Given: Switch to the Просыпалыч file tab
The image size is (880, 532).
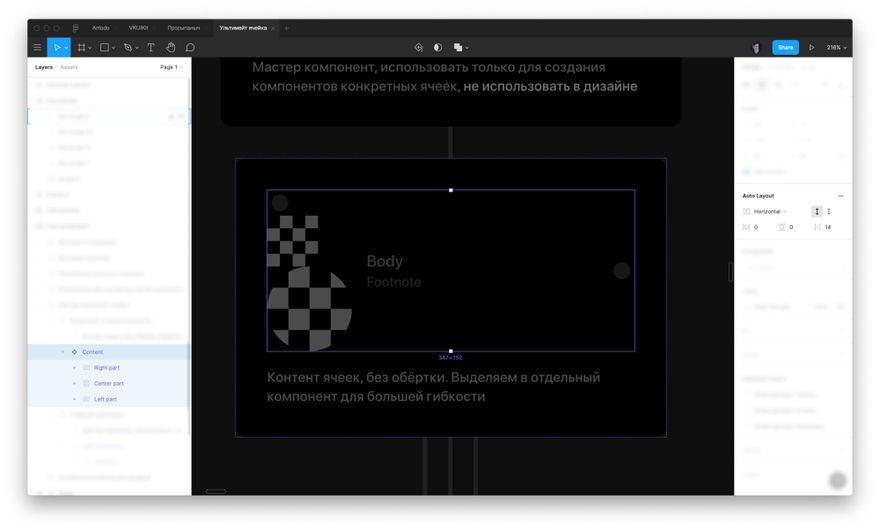Looking at the screenshot, I should click(184, 28).
